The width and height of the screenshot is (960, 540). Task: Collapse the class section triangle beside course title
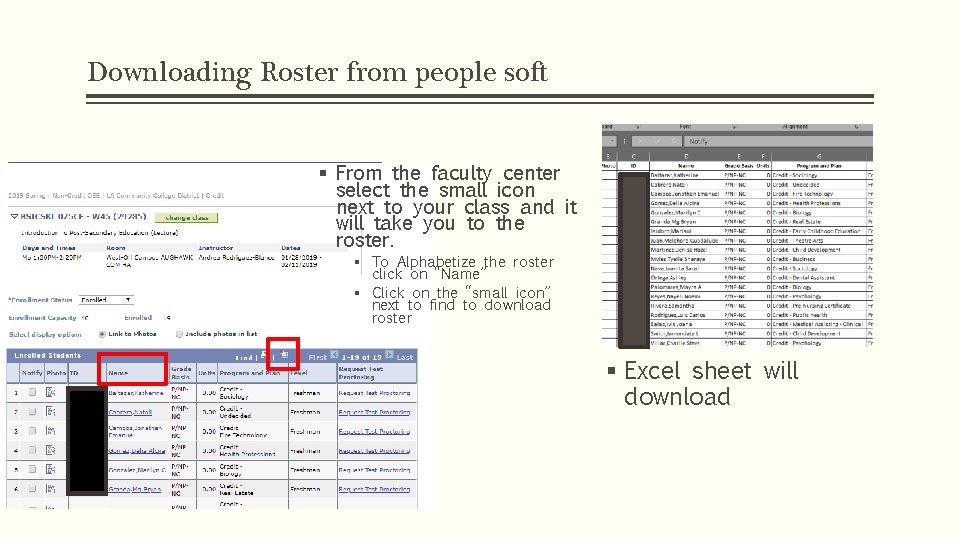click(14, 216)
